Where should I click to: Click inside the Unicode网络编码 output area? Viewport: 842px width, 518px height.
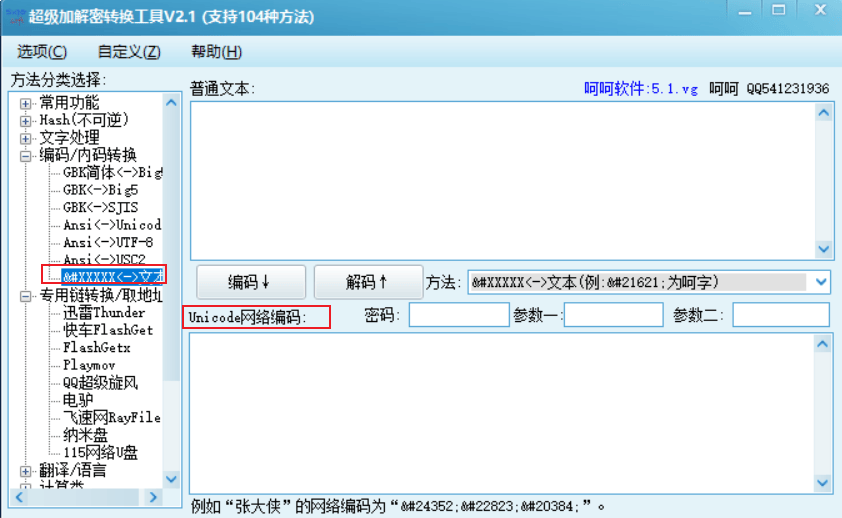(502, 413)
